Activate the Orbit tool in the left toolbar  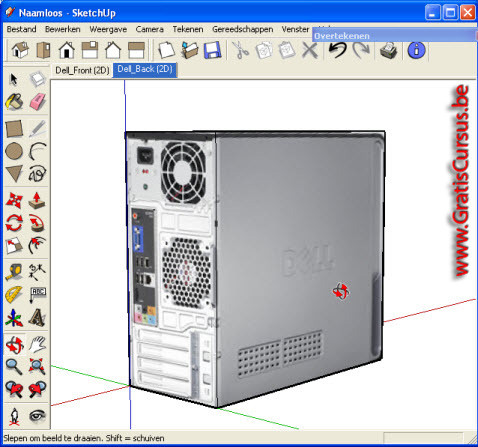[x=15, y=344]
